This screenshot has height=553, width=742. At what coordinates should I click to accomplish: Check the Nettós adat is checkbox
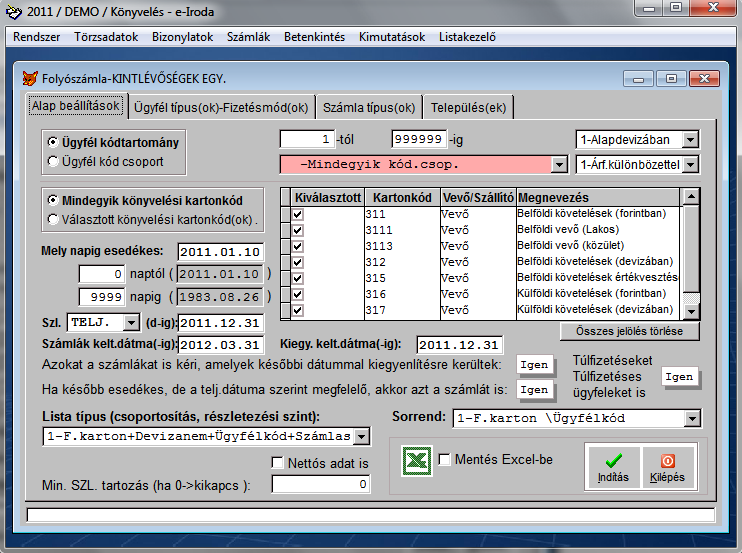click(278, 463)
